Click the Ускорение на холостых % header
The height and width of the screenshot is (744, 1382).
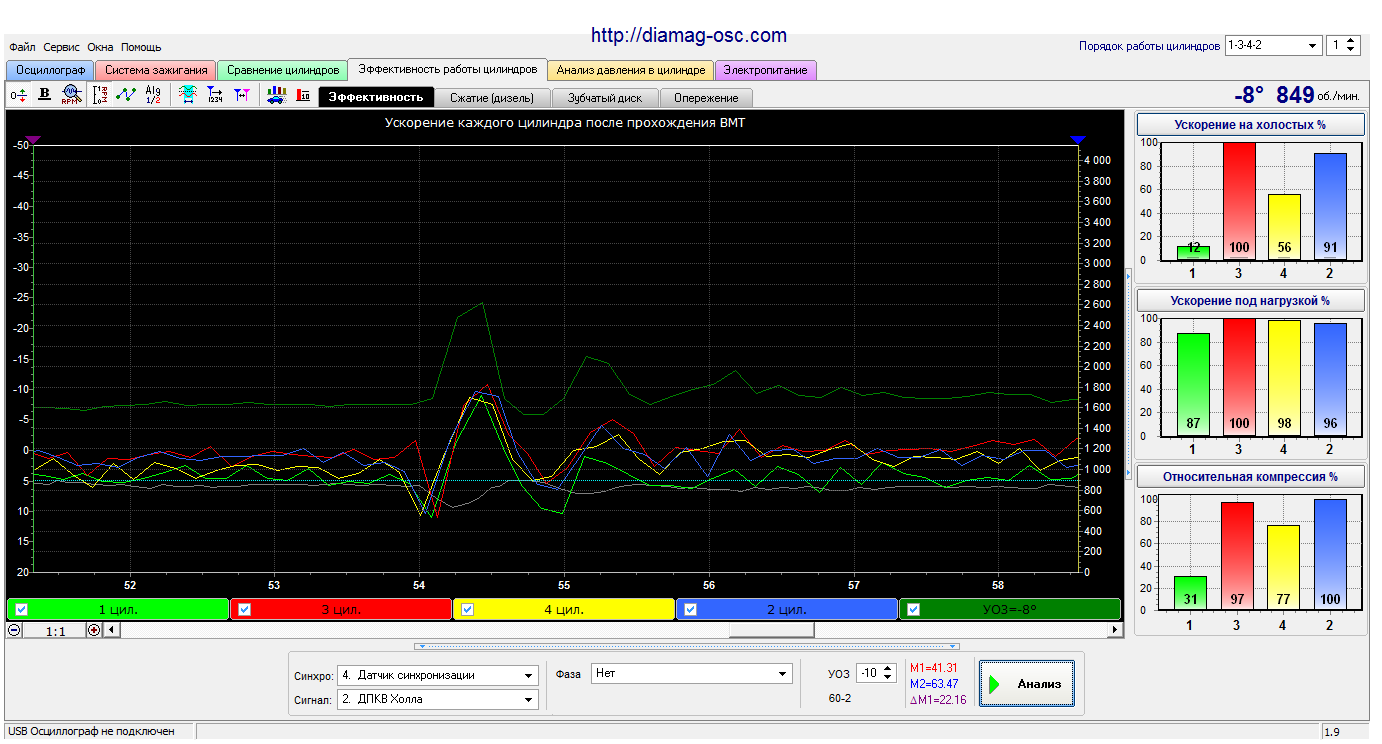pyautogui.click(x=1251, y=125)
